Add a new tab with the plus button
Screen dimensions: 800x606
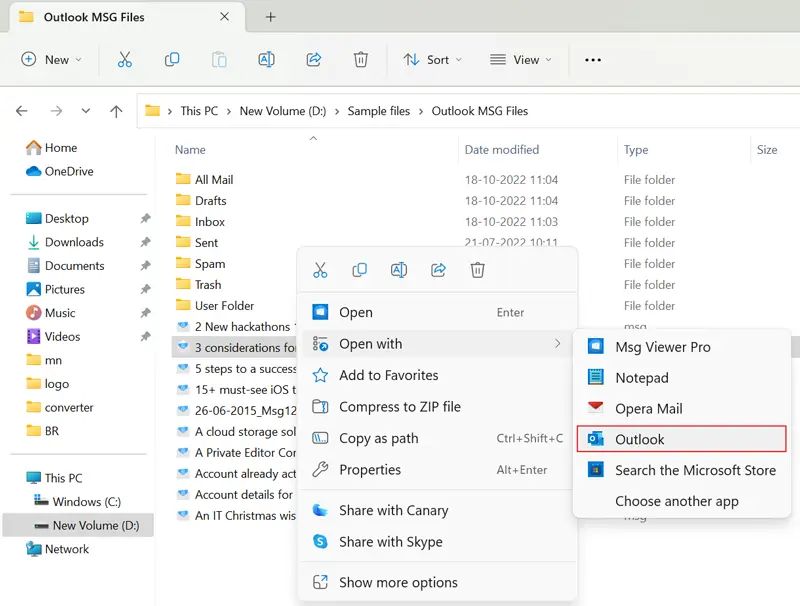(x=270, y=17)
